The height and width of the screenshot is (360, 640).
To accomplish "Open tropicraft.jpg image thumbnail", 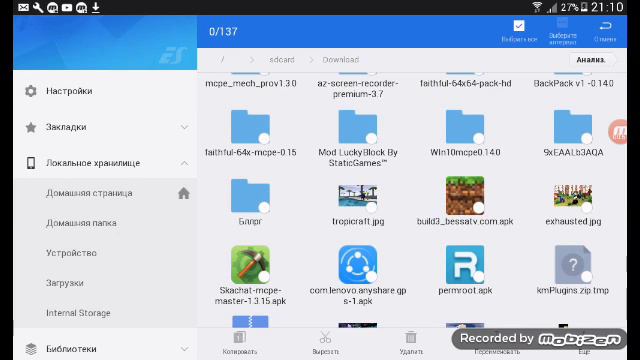I will coord(358,196).
